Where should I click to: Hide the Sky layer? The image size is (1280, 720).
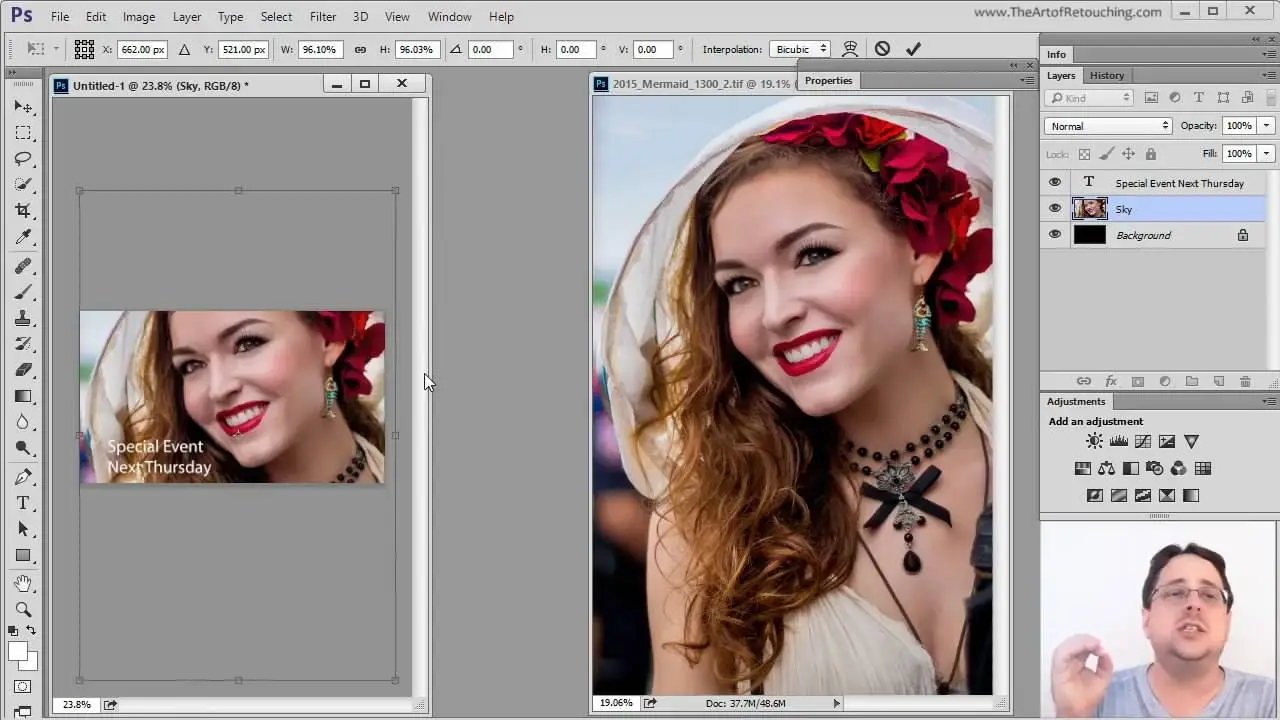point(1054,208)
